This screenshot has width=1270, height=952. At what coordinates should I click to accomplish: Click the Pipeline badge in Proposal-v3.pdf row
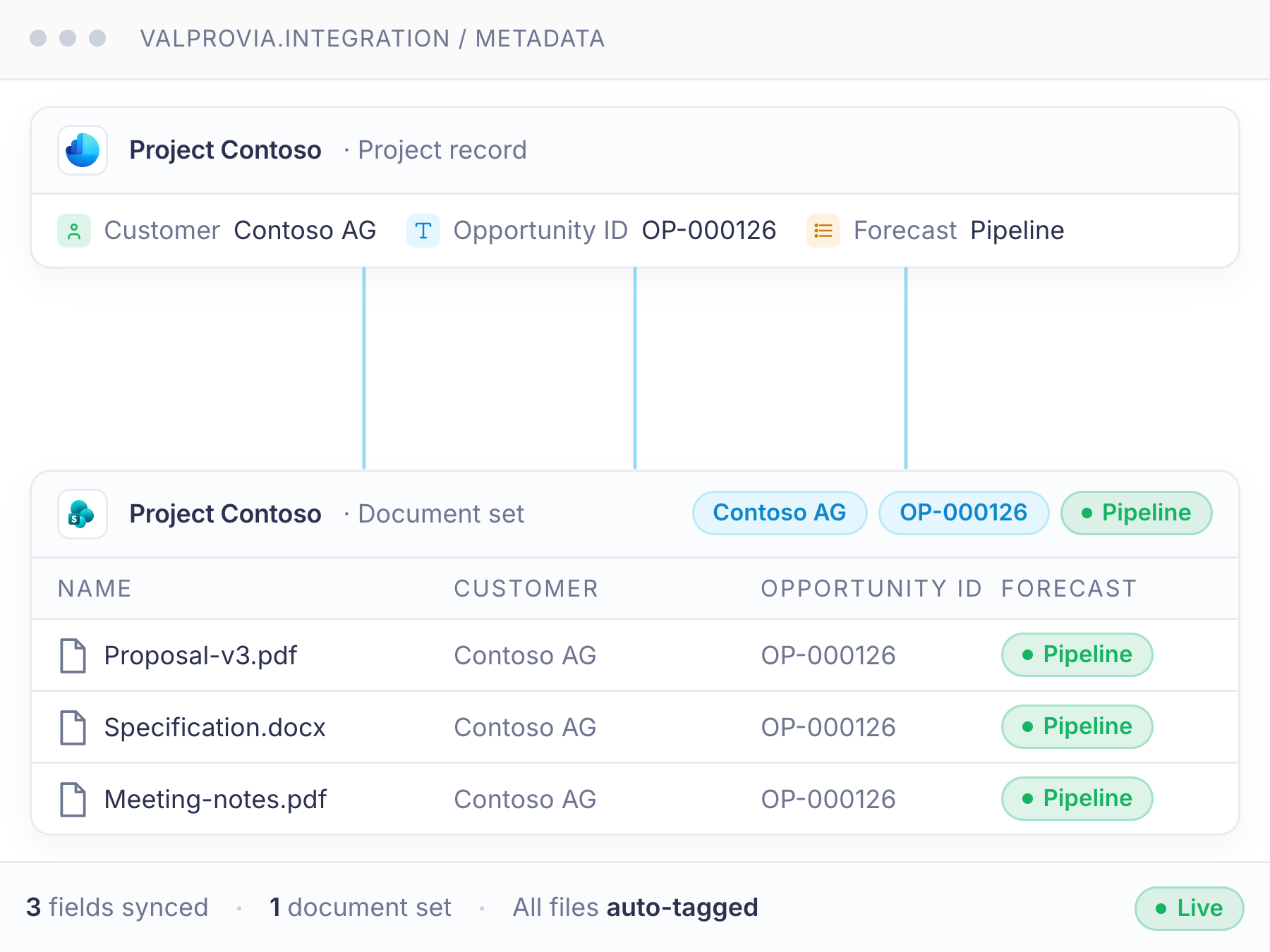coord(1077,654)
